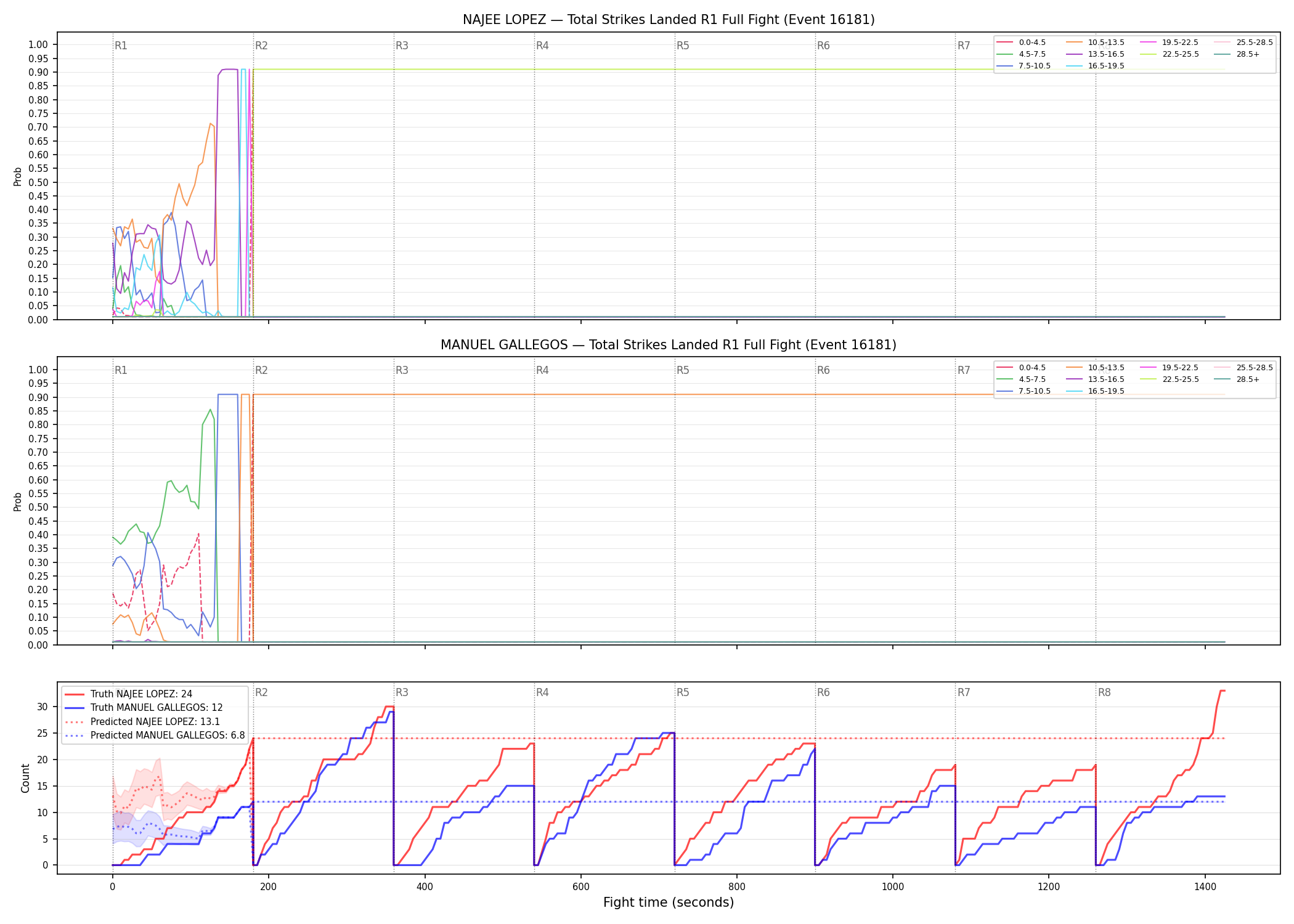Pick '25.5-28.5' in the MANUEL GALLEGOS legend
This screenshot has height=924, width=1294.
(1243, 368)
